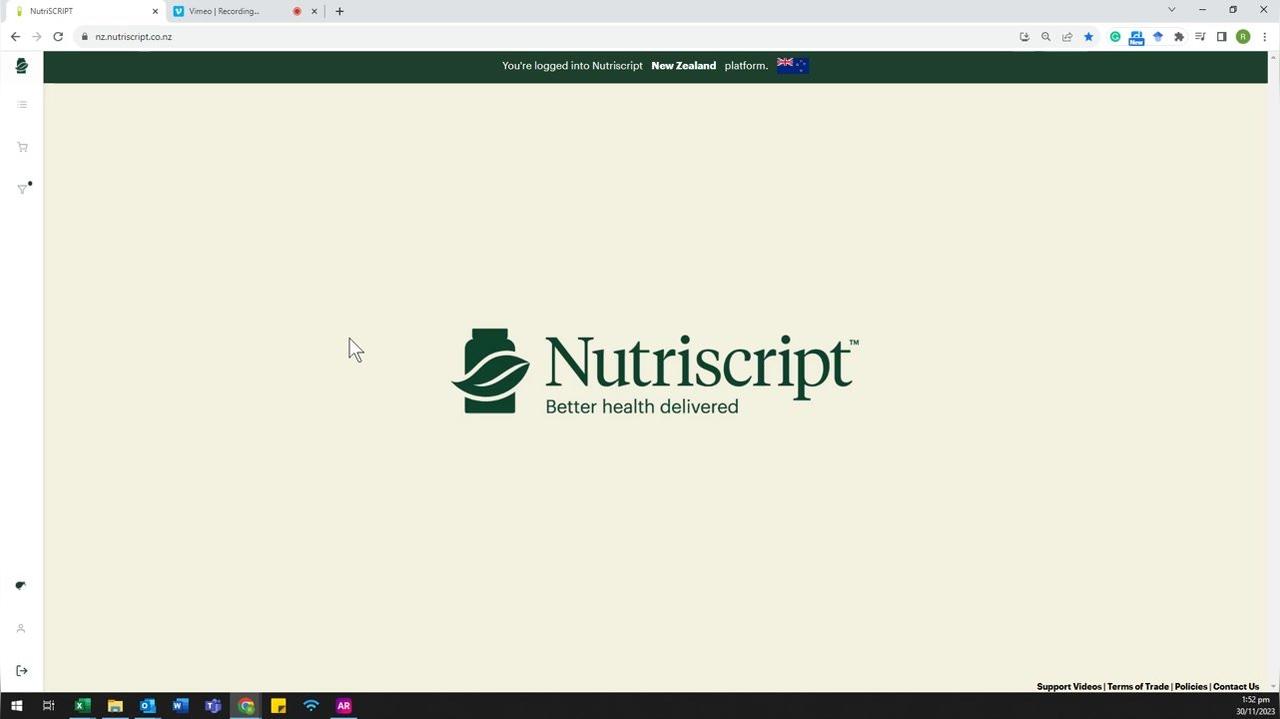Reload the current page
This screenshot has height=719, width=1280.
point(58,37)
